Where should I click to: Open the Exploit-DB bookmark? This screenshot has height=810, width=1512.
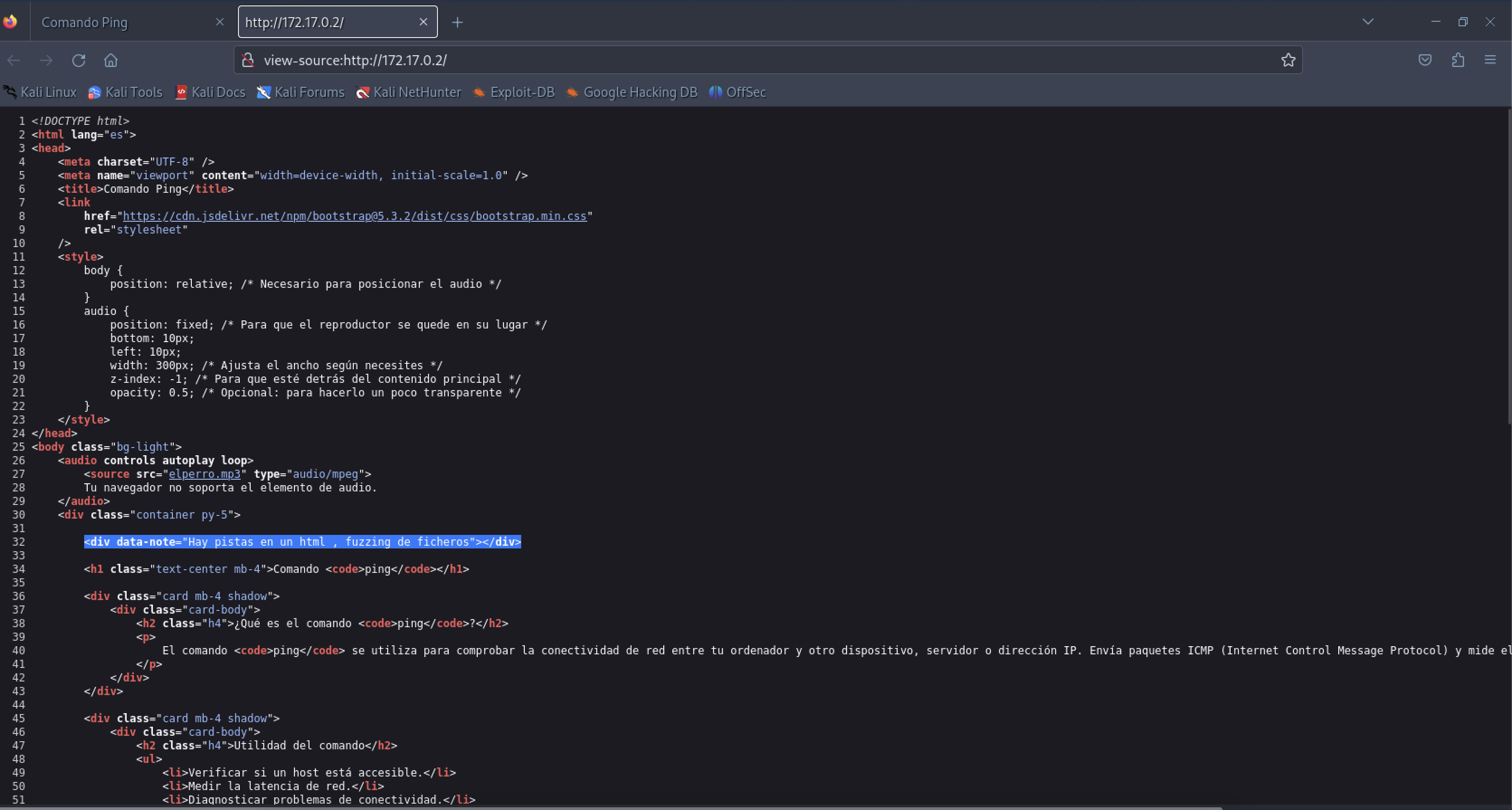[514, 92]
